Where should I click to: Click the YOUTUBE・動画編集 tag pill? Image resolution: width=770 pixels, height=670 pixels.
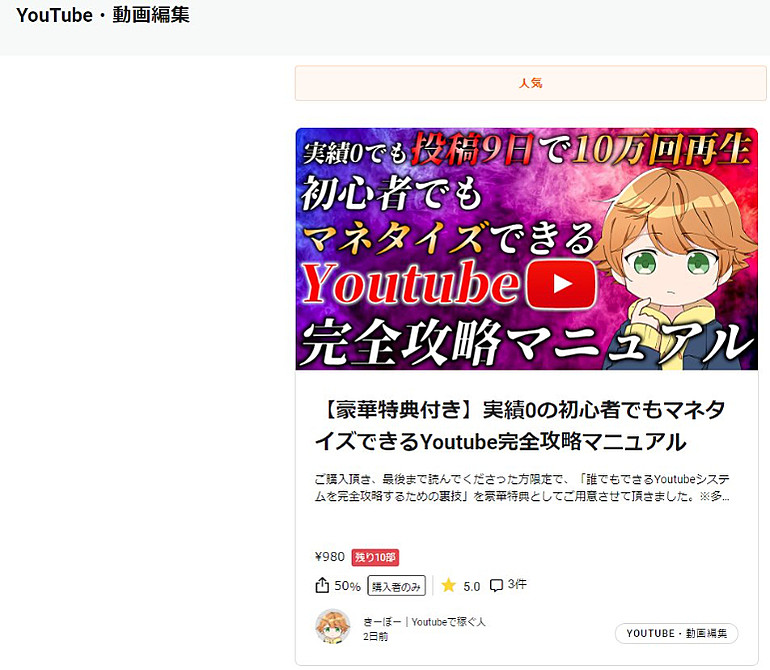click(676, 633)
